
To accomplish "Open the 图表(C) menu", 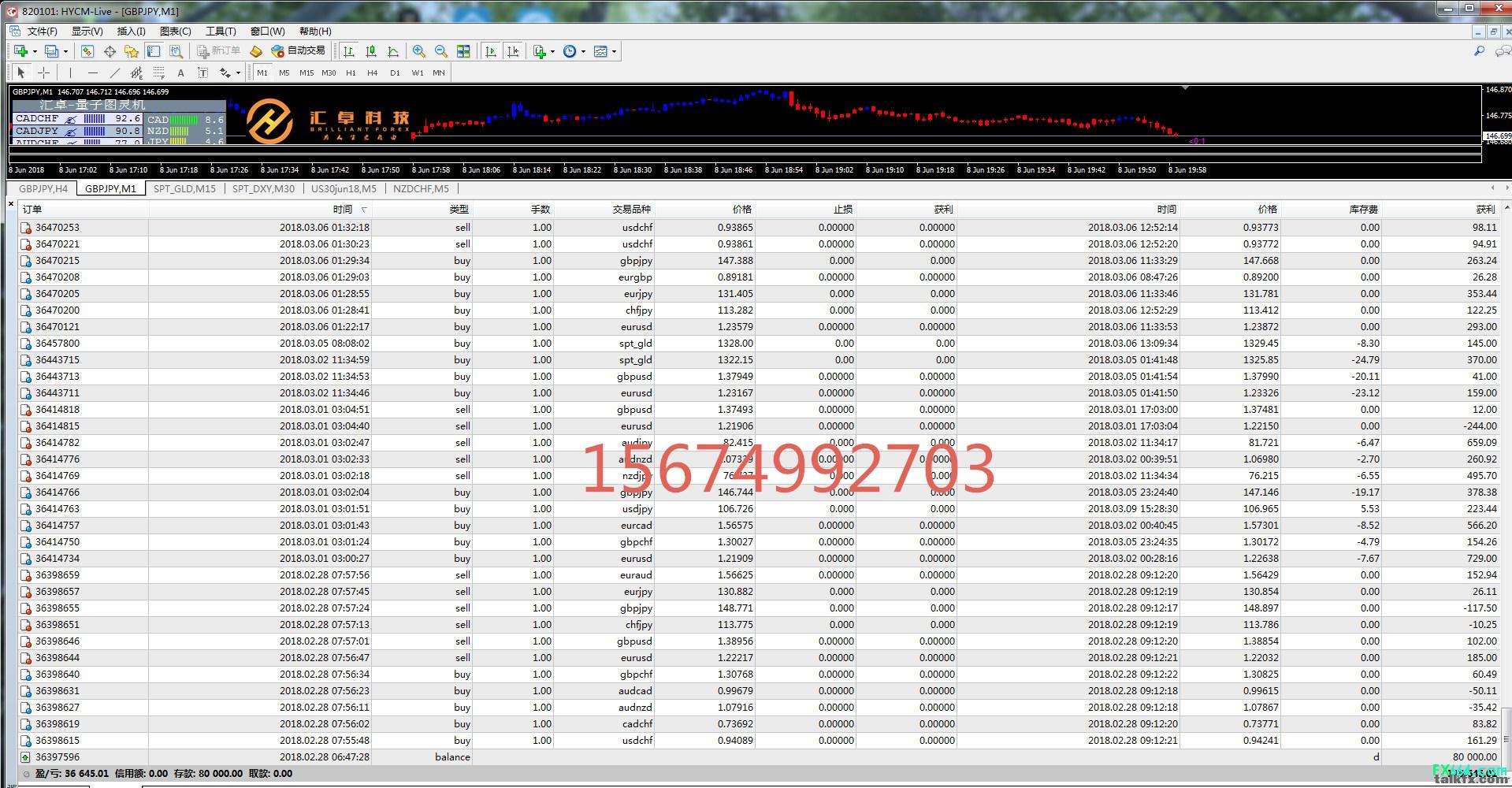I will pyautogui.click(x=175, y=32).
